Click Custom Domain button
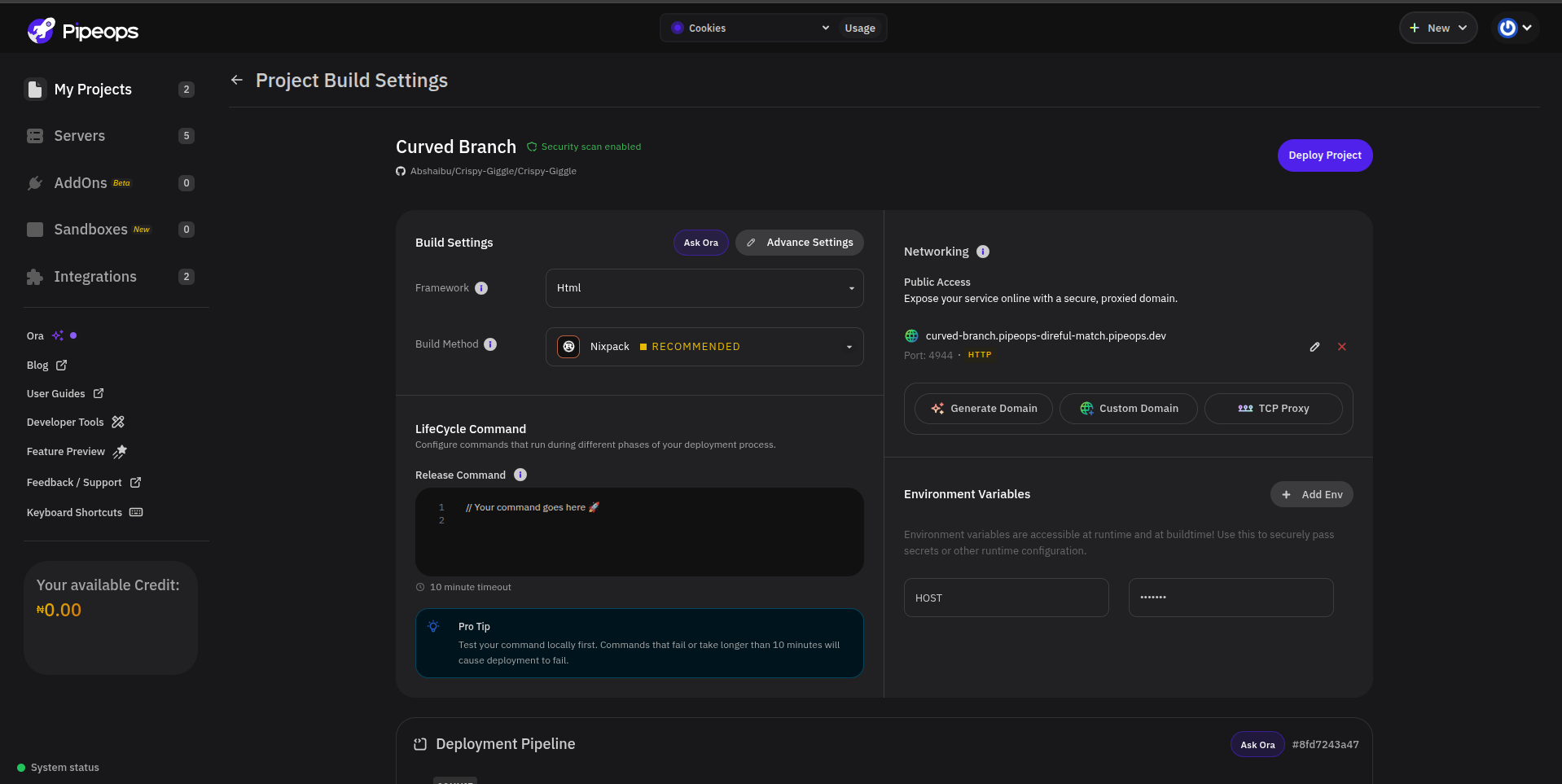This screenshot has height=784, width=1562. [1129, 409]
